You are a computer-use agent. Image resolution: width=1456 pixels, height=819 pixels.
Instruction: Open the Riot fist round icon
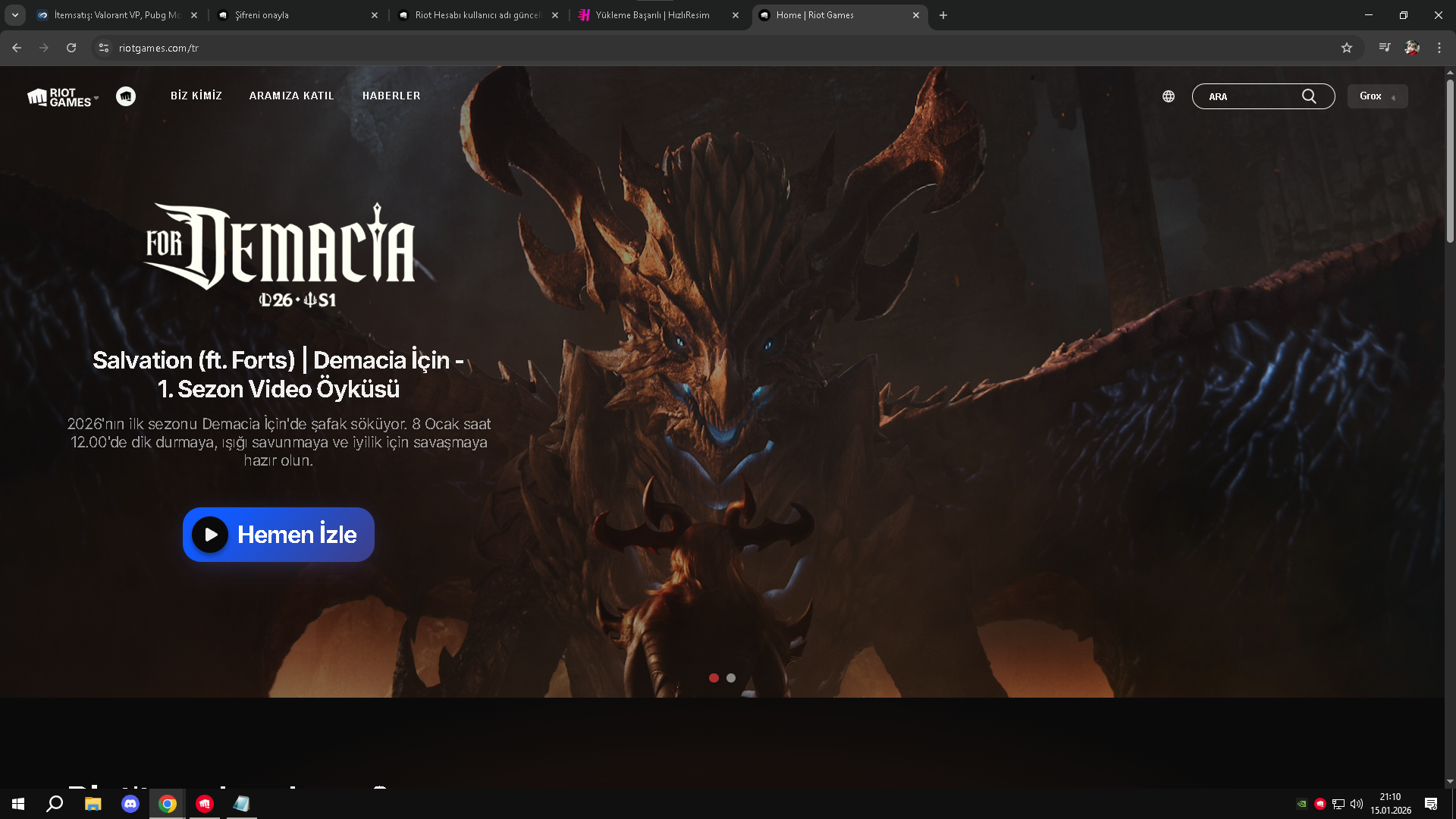[126, 96]
